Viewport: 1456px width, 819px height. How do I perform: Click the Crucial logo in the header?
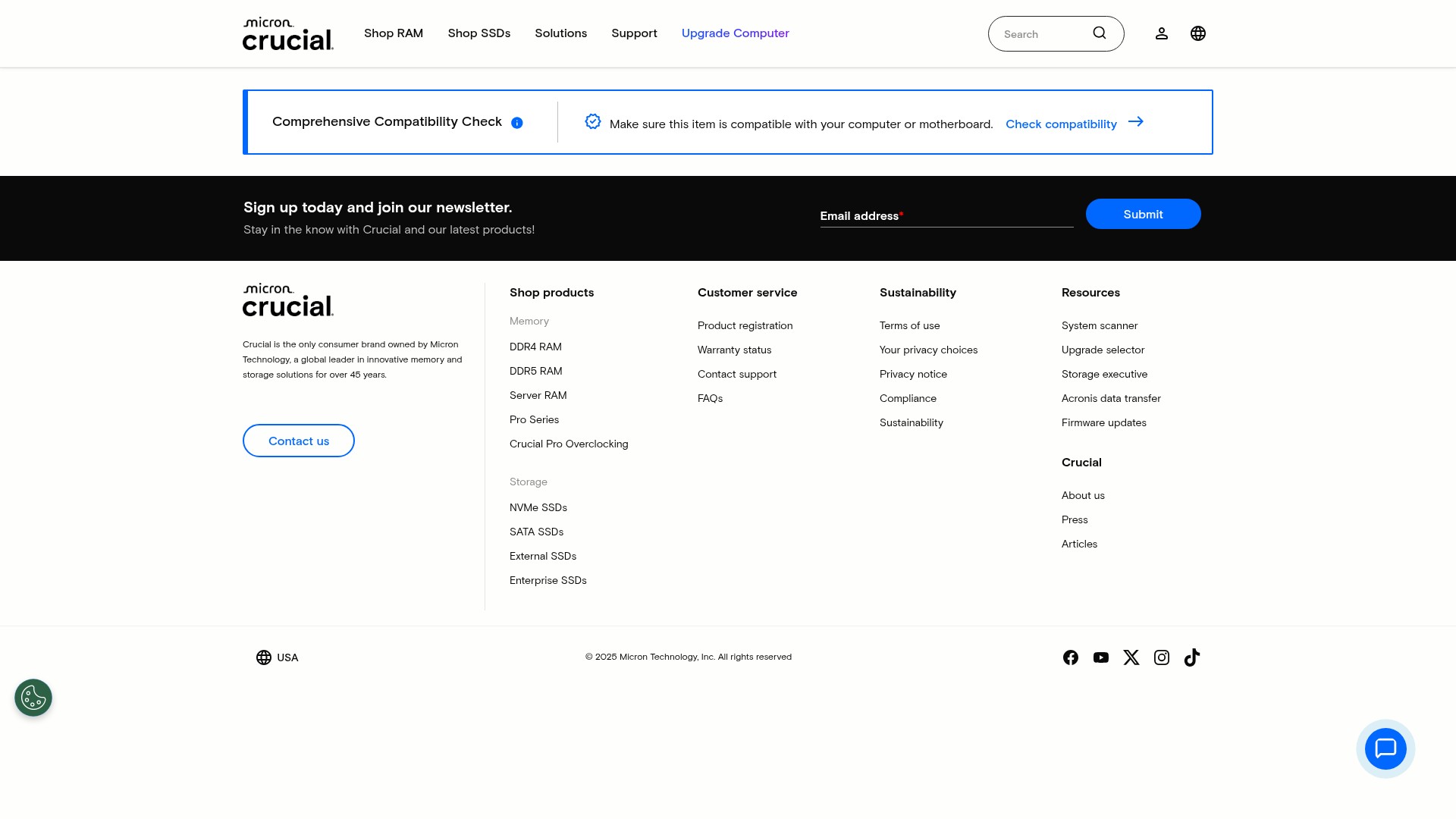coord(288,34)
